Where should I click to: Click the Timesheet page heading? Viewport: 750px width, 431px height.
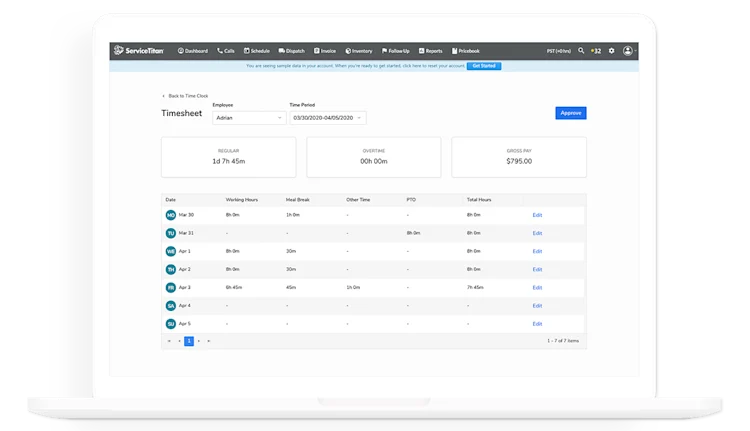182,113
